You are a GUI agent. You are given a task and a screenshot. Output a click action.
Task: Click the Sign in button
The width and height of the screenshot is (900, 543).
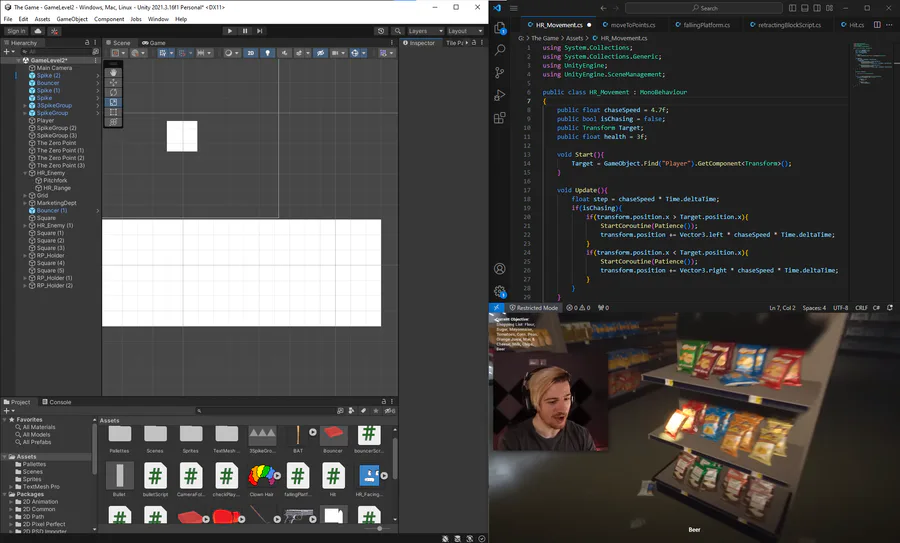pyautogui.click(x=16, y=31)
